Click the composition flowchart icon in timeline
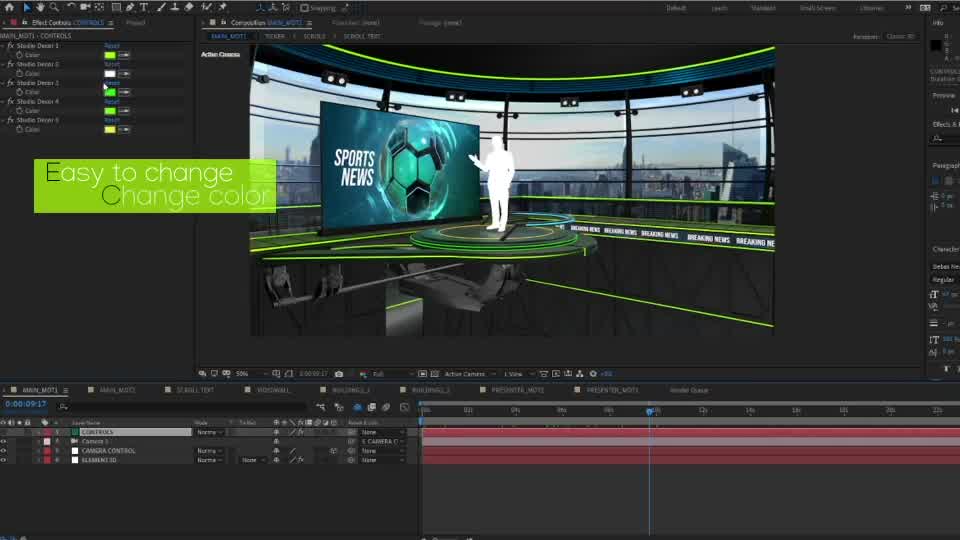The width and height of the screenshot is (960, 540). [x=321, y=407]
